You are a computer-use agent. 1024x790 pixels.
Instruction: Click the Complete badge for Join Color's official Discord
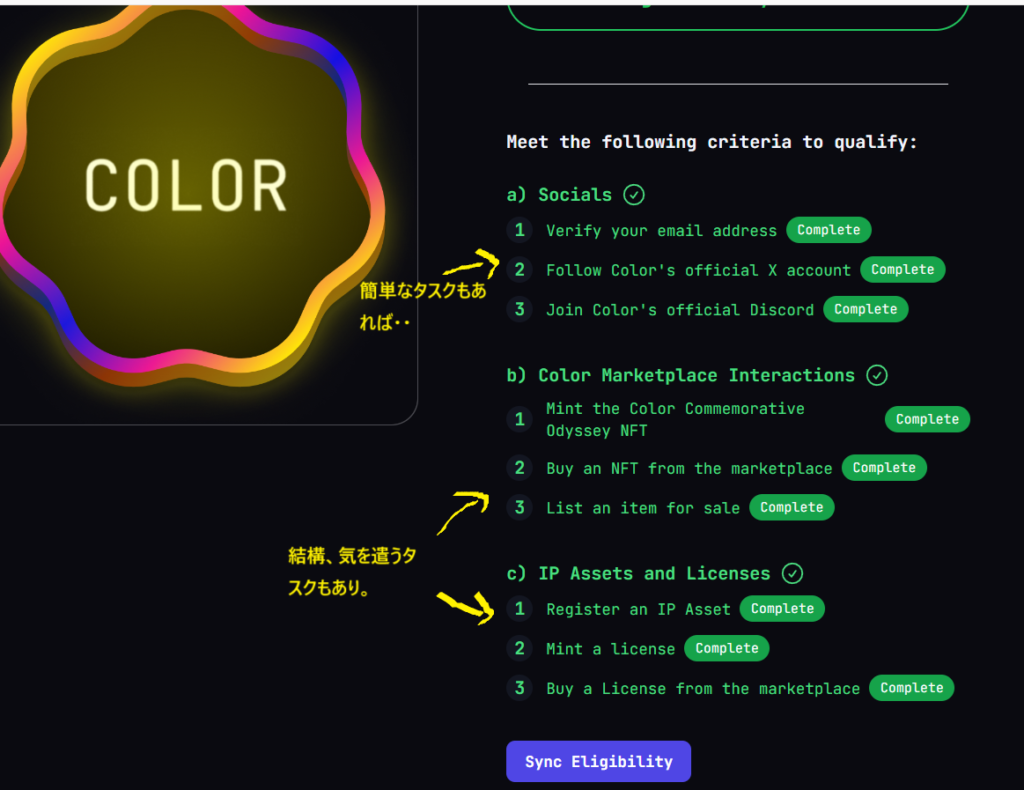click(866, 309)
